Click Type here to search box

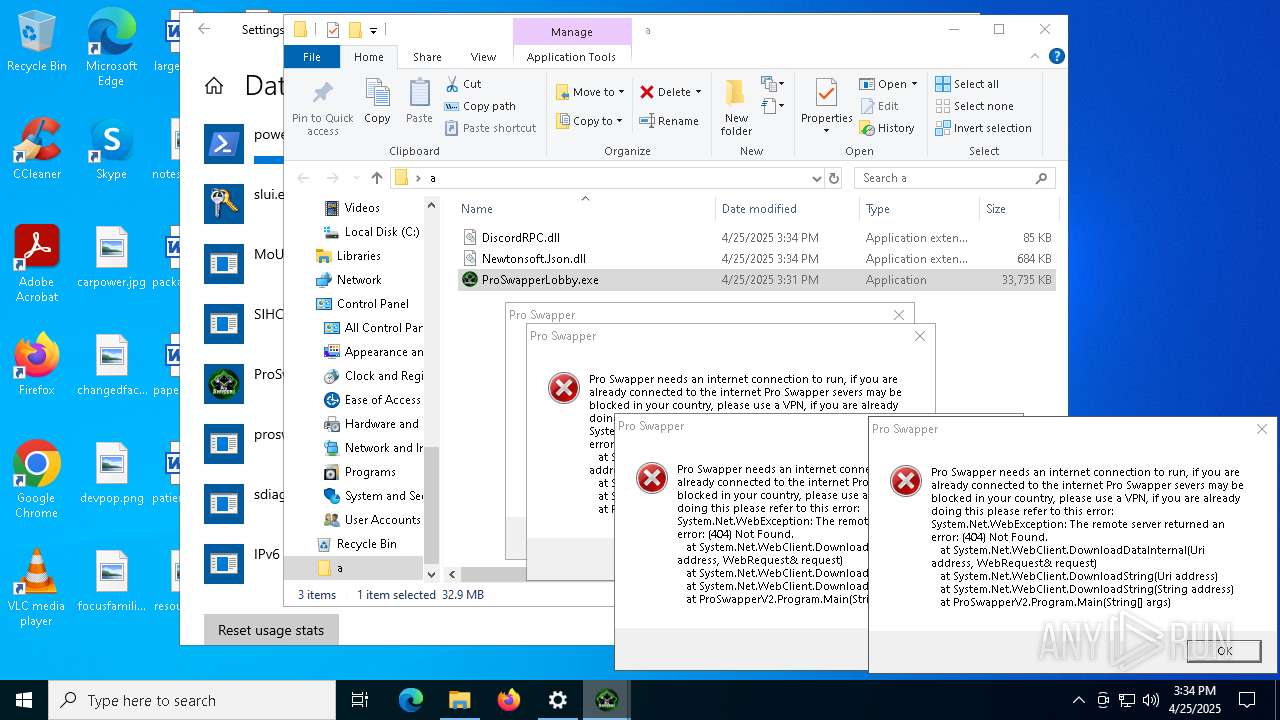point(192,700)
